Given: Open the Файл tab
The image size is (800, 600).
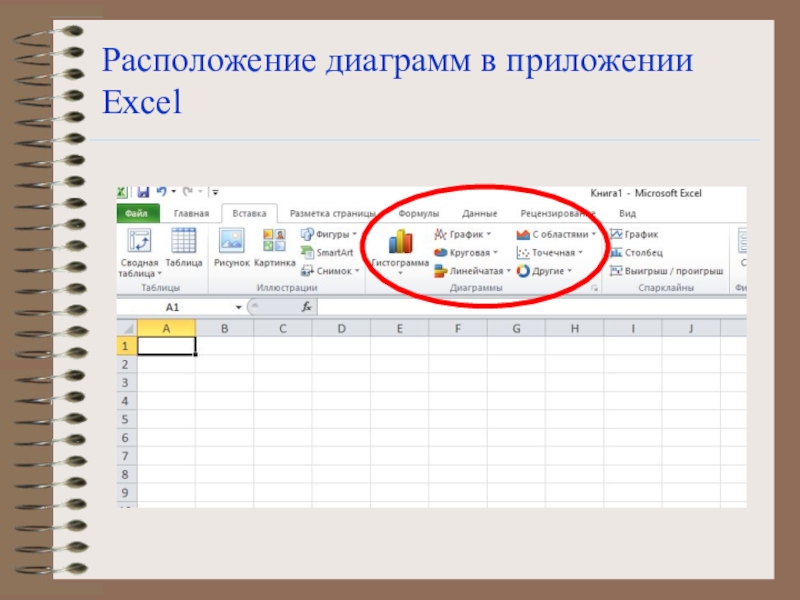Looking at the screenshot, I should [138, 213].
